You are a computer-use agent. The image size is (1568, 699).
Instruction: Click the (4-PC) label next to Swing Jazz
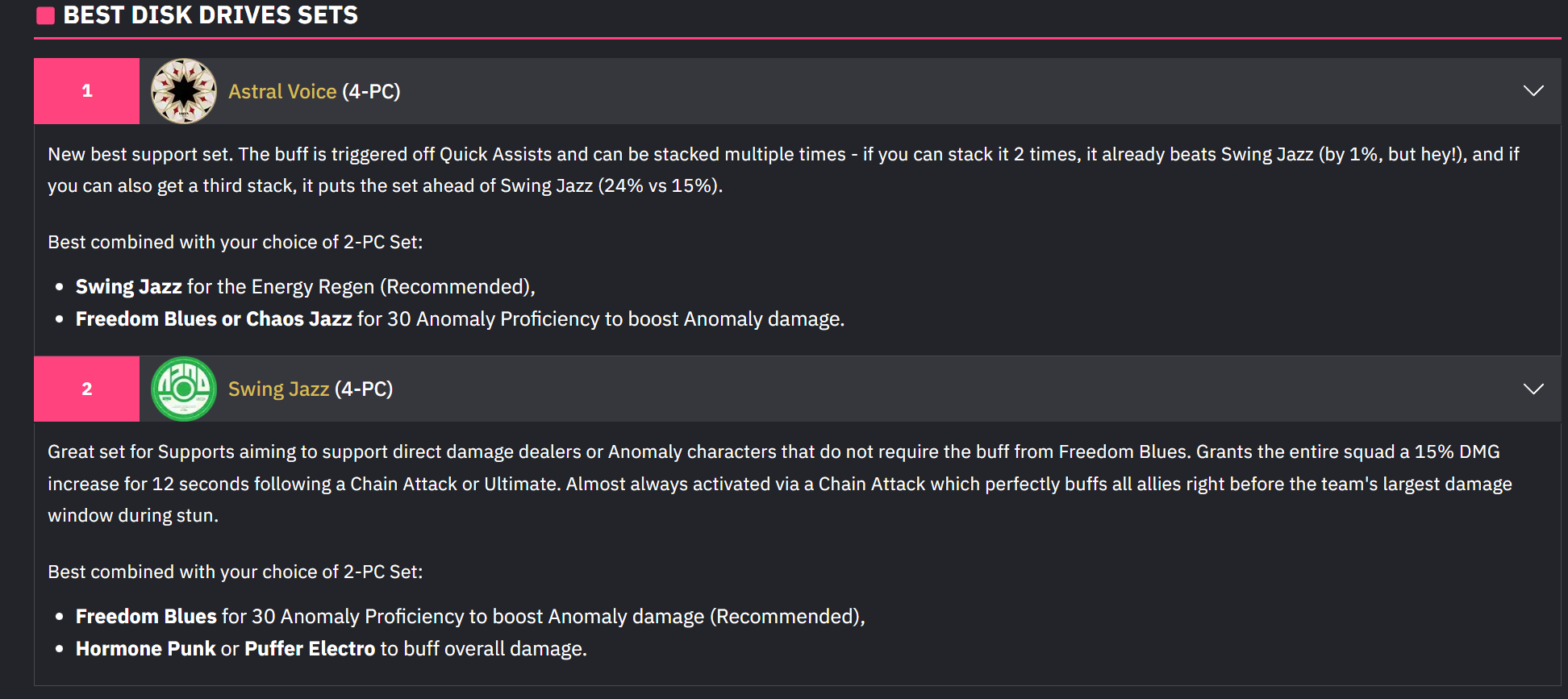point(364,389)
